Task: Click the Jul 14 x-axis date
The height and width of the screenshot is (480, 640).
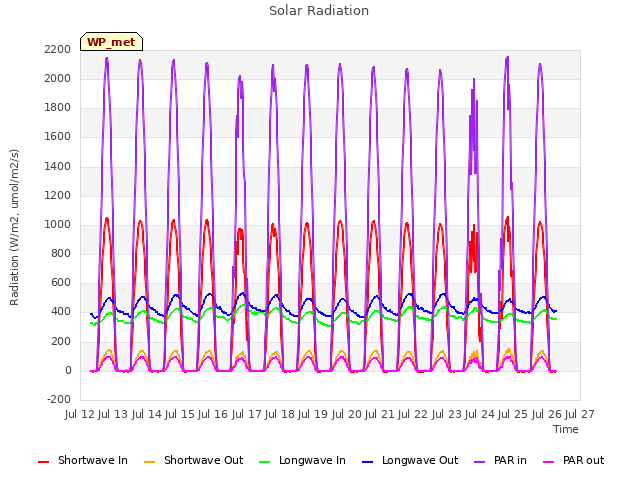Action: pos(147,414)
